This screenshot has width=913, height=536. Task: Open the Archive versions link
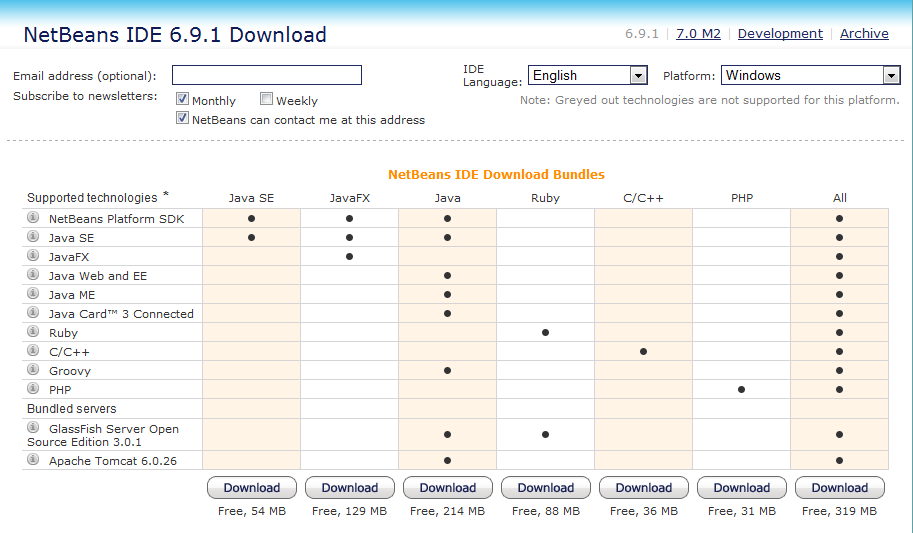(864, 33)
